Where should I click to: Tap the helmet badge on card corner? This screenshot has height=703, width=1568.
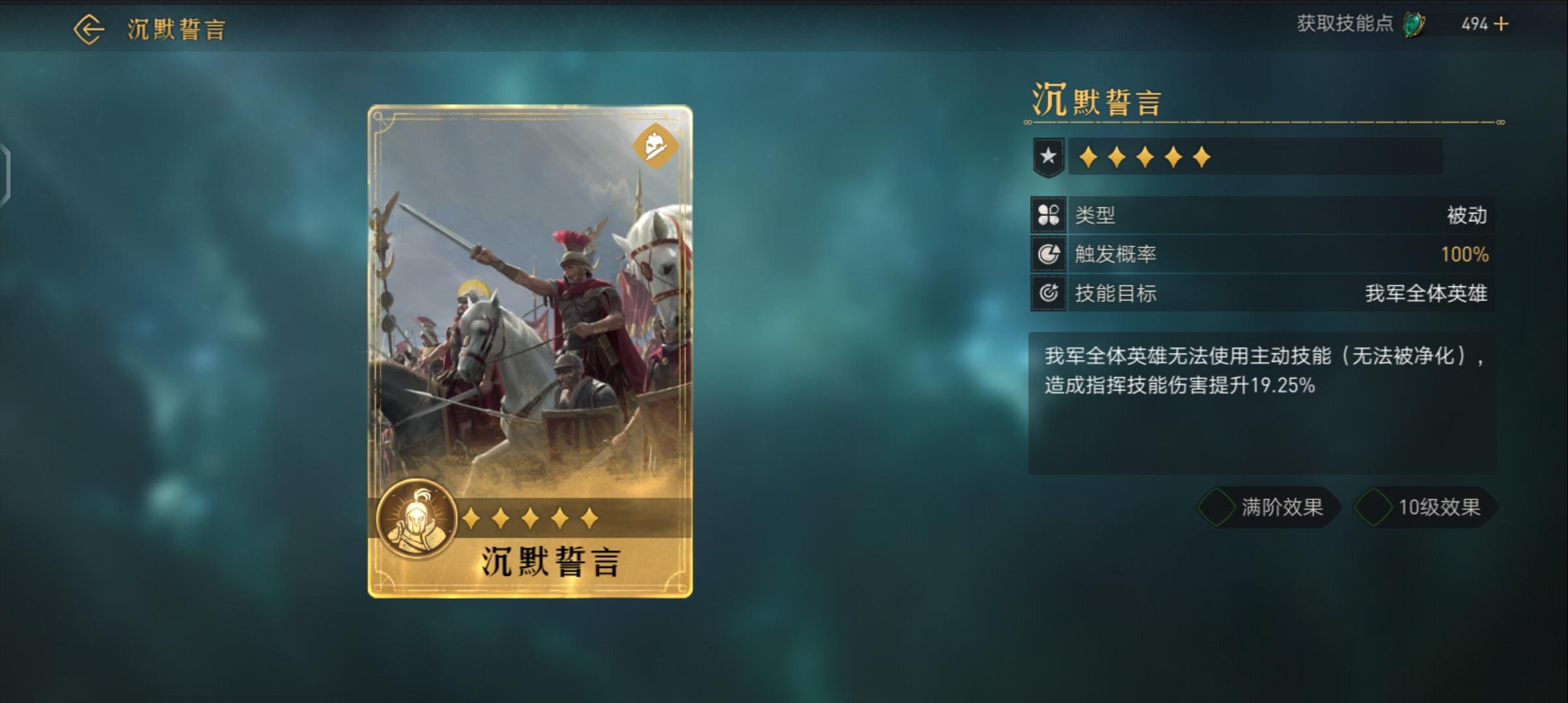[655, 146]
